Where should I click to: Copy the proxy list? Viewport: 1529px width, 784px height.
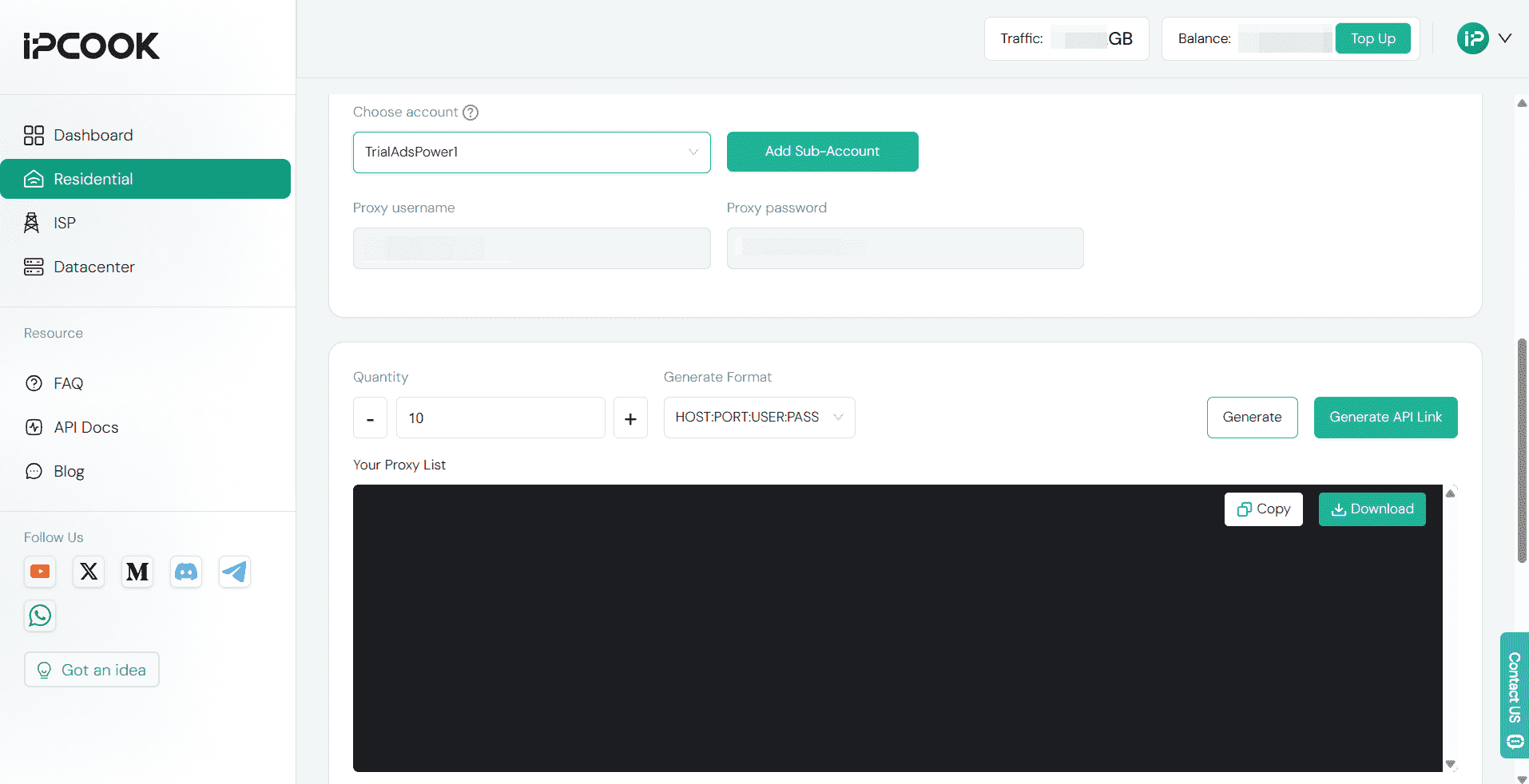click(x=1264, y=509)
